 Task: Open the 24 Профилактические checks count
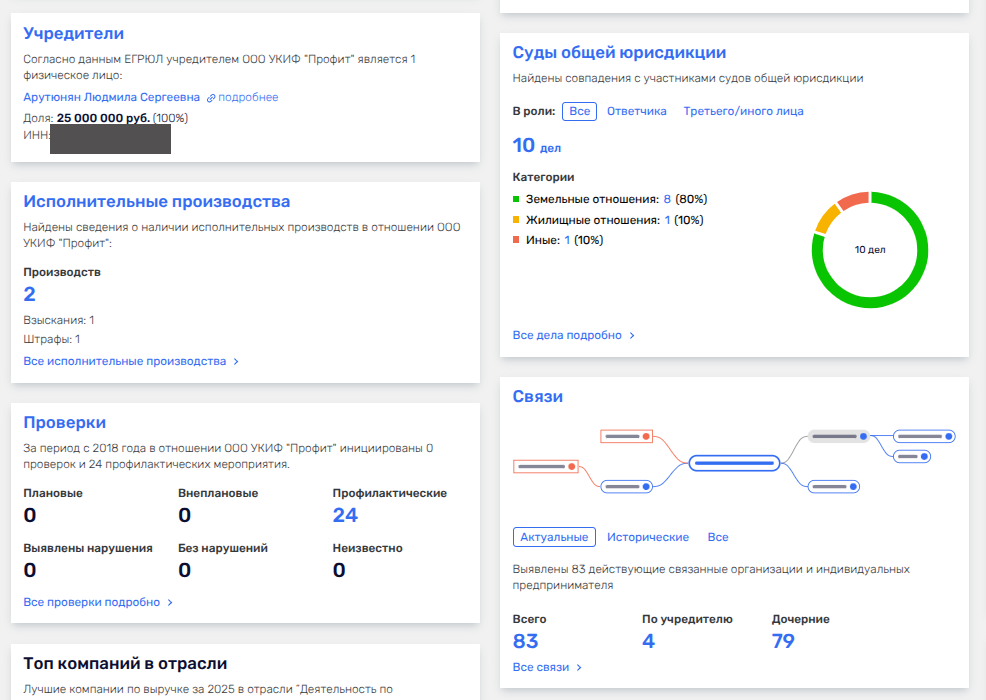345,515
